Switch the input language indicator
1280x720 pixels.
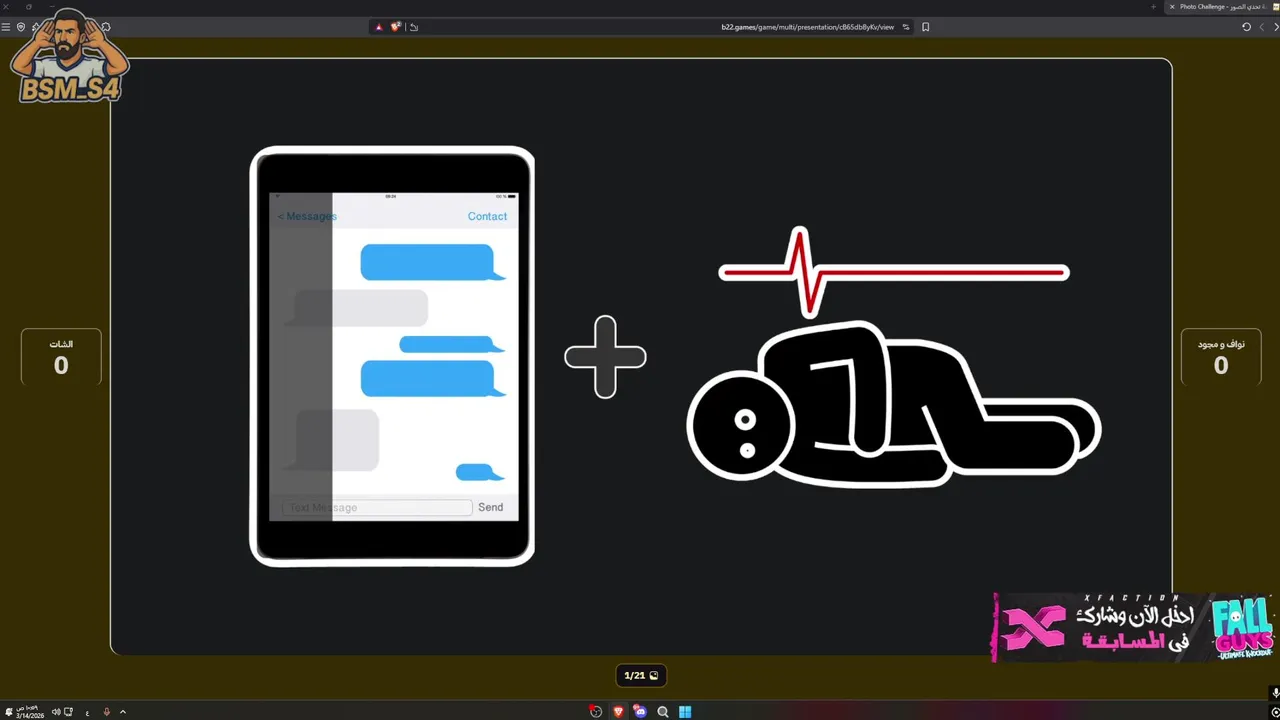point(88,712)
